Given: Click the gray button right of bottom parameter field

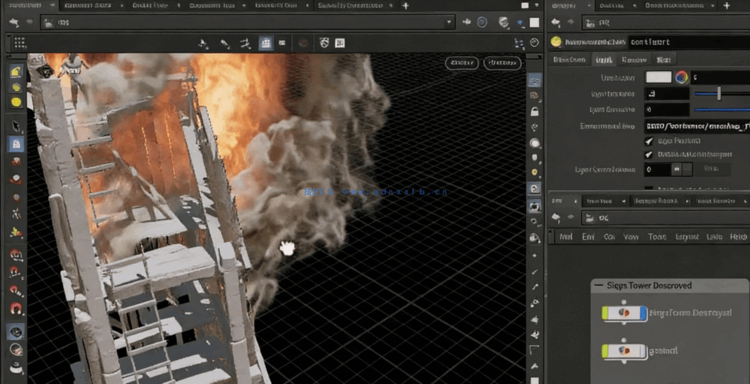Looking at the screenshot, I should [x=713, y=169].
